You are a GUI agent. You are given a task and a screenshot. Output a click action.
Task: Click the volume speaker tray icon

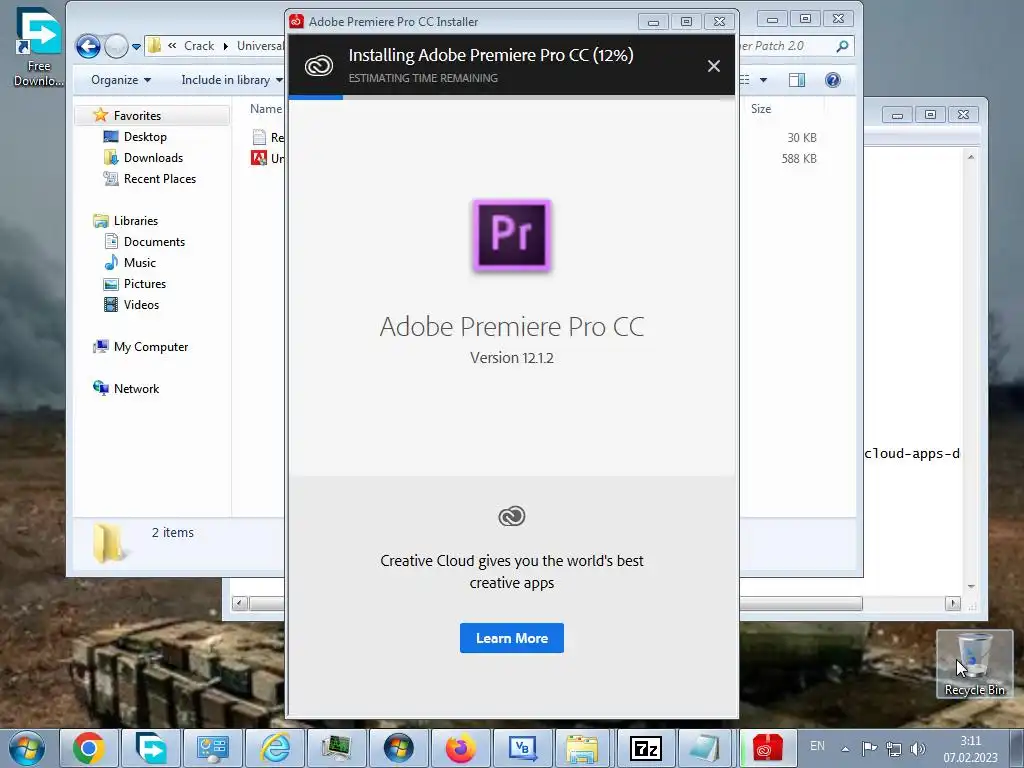click(918, 748)
